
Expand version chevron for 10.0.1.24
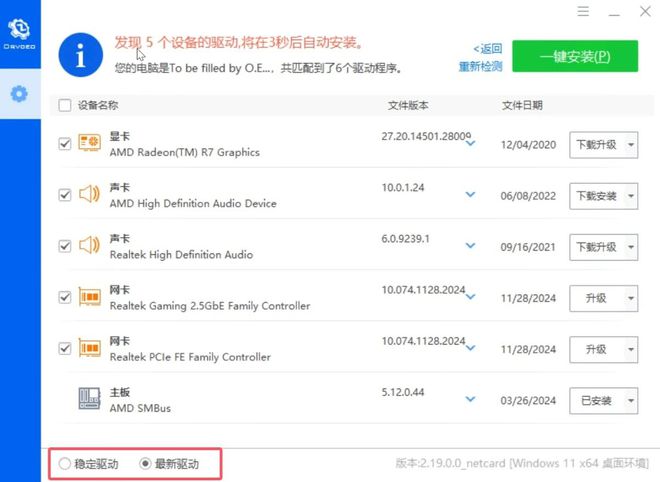(471, 194)
